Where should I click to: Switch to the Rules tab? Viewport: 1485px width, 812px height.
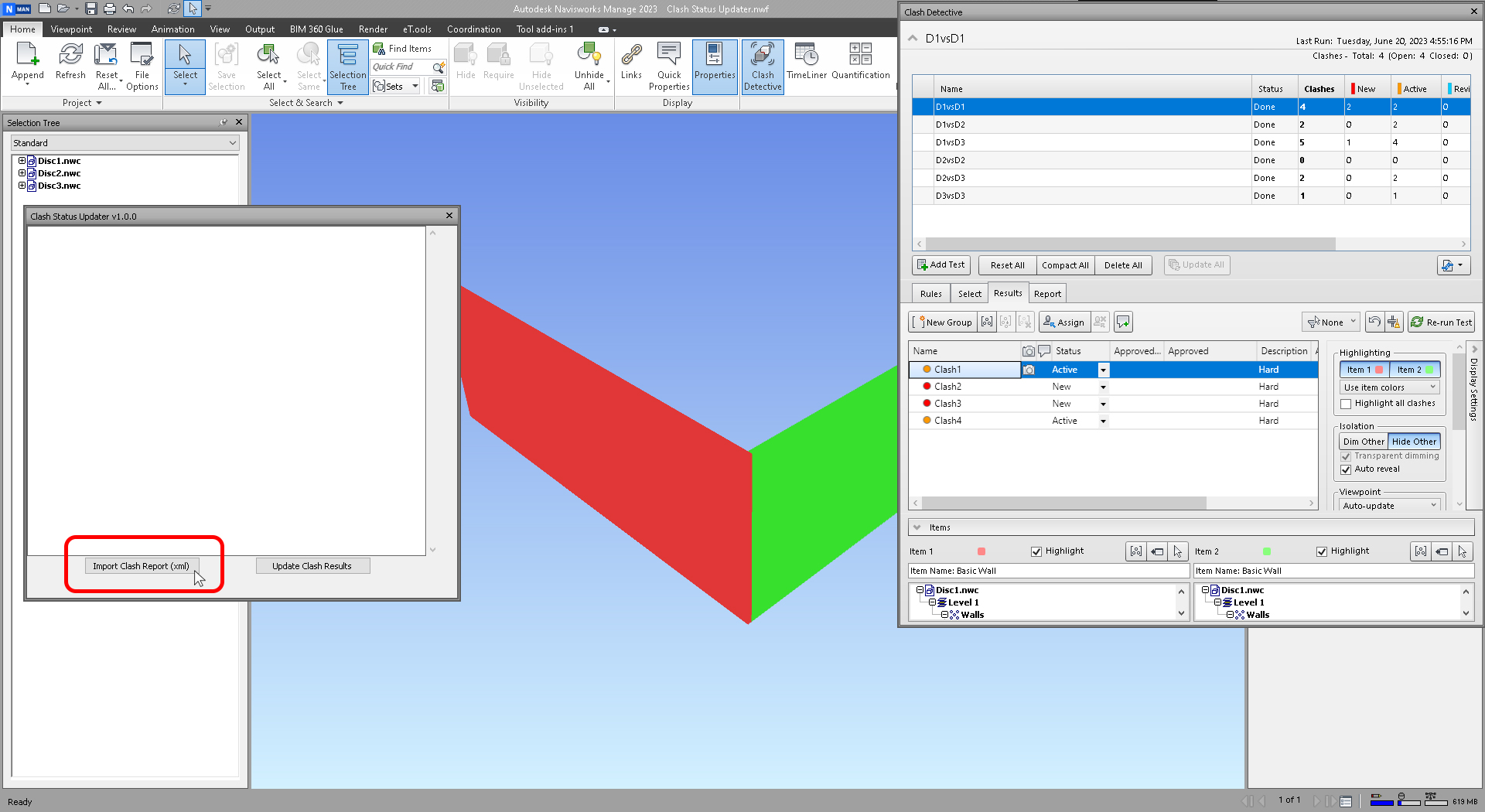click(930, 294)
